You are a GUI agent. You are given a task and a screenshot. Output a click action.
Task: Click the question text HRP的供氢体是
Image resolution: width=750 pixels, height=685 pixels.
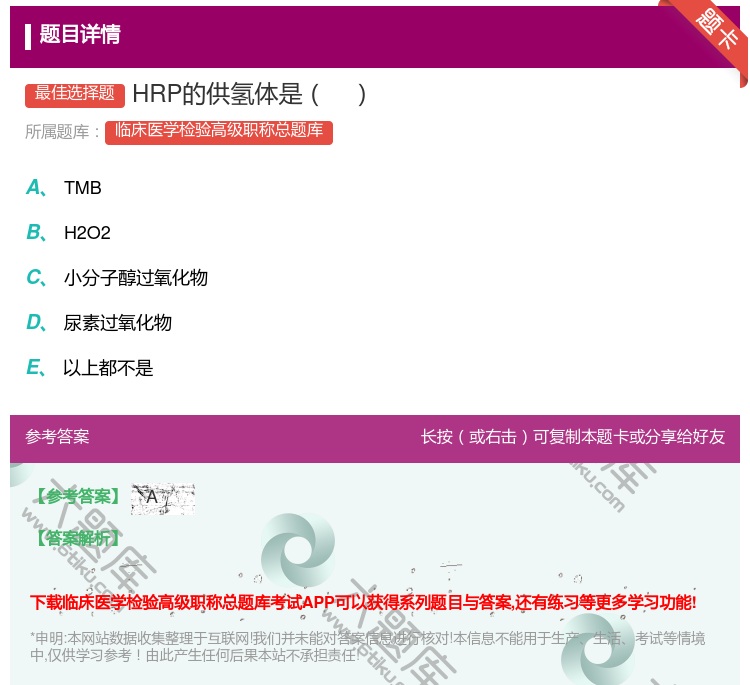coord(249,94)
